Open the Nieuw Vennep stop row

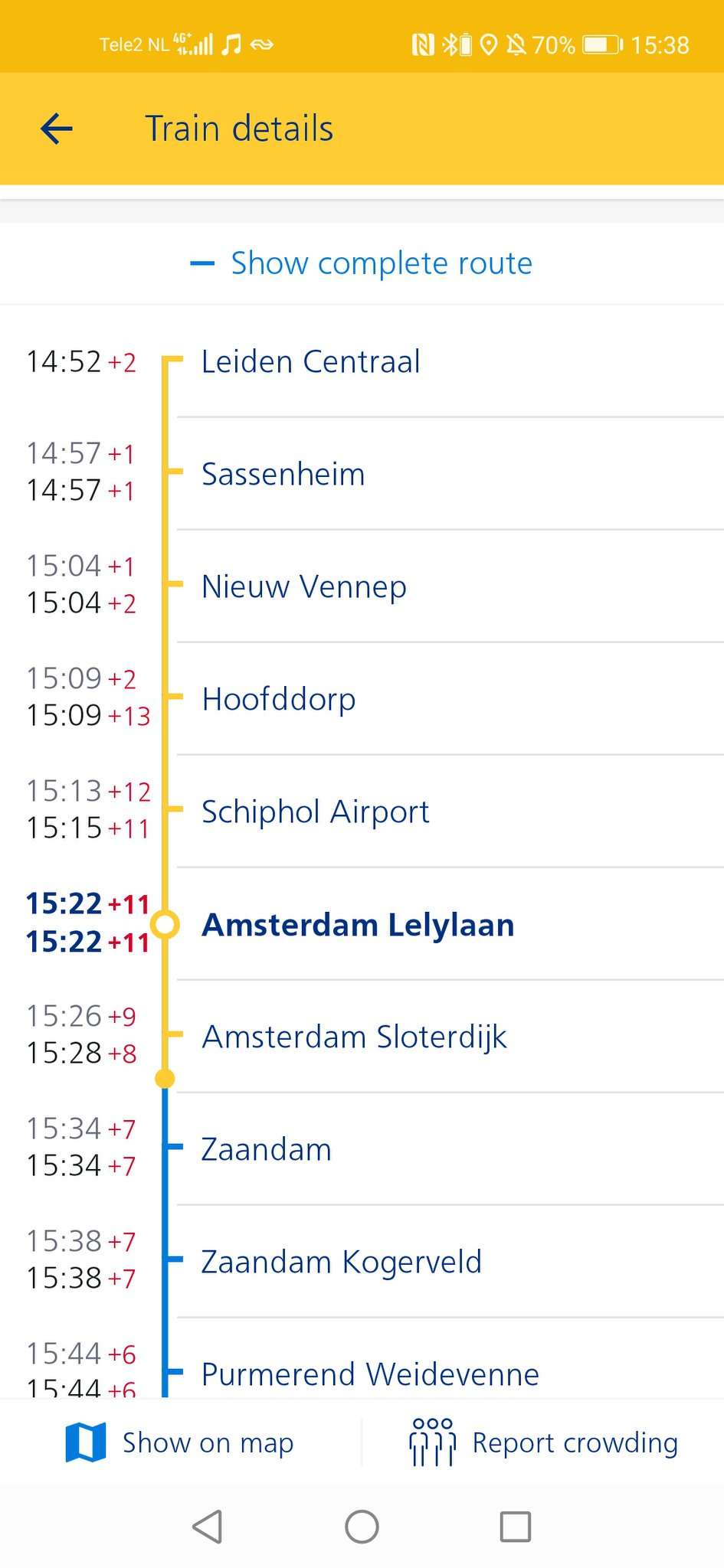click(303, 586)
